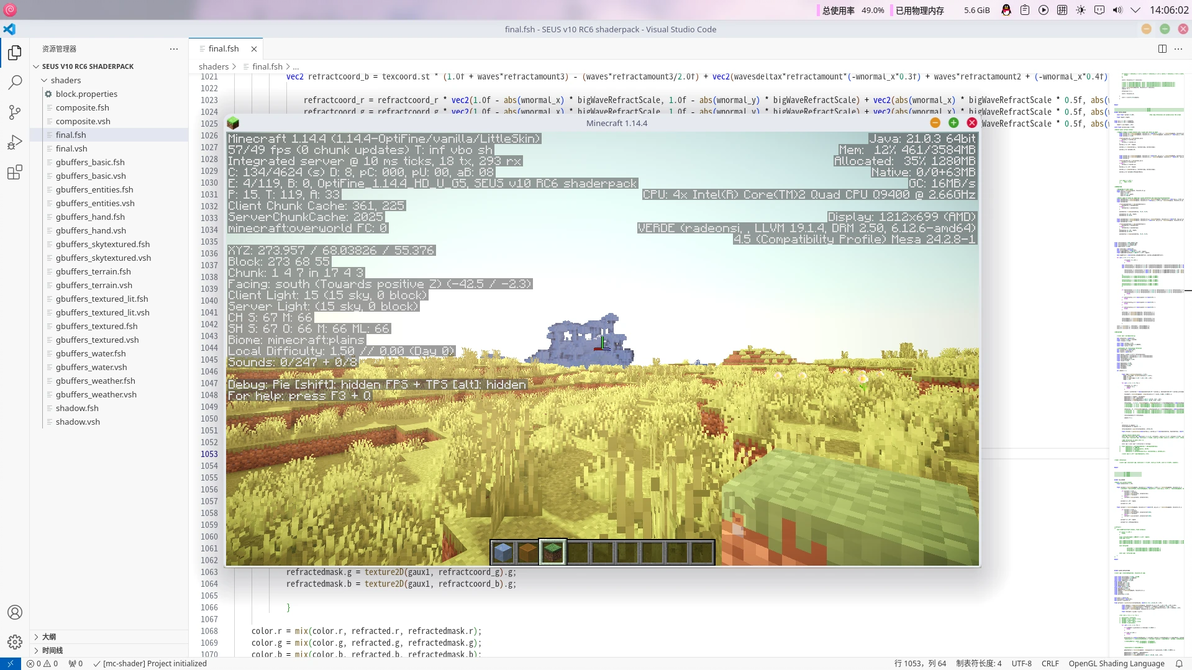Open the Manage gear settings icon
This screenshot has width=1192, height=670.
14,642
